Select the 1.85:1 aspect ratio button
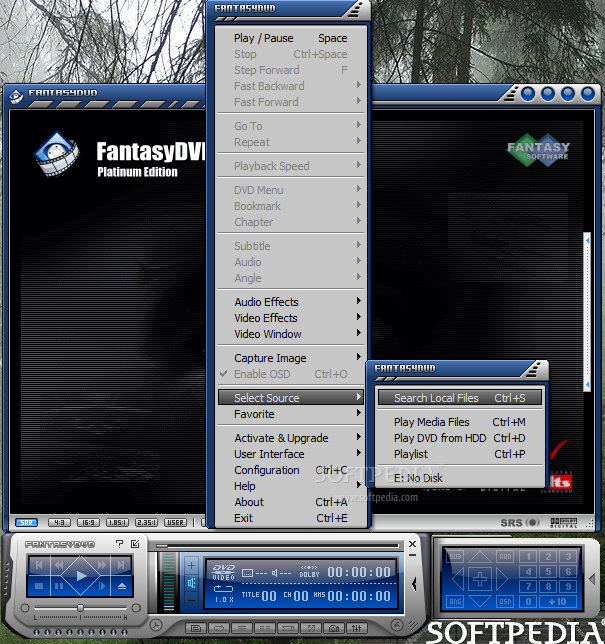The image size is (605, 644). point(117,522)
